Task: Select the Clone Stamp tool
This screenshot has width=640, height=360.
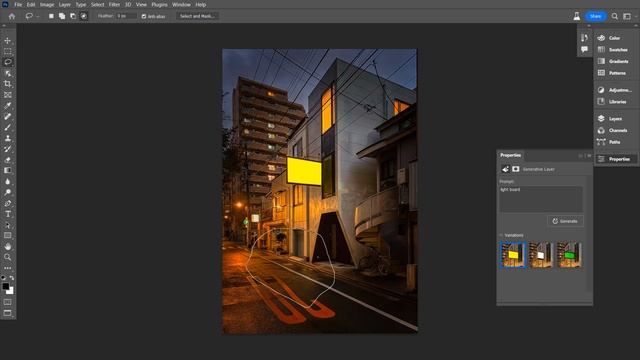Action: coord(8,138)
